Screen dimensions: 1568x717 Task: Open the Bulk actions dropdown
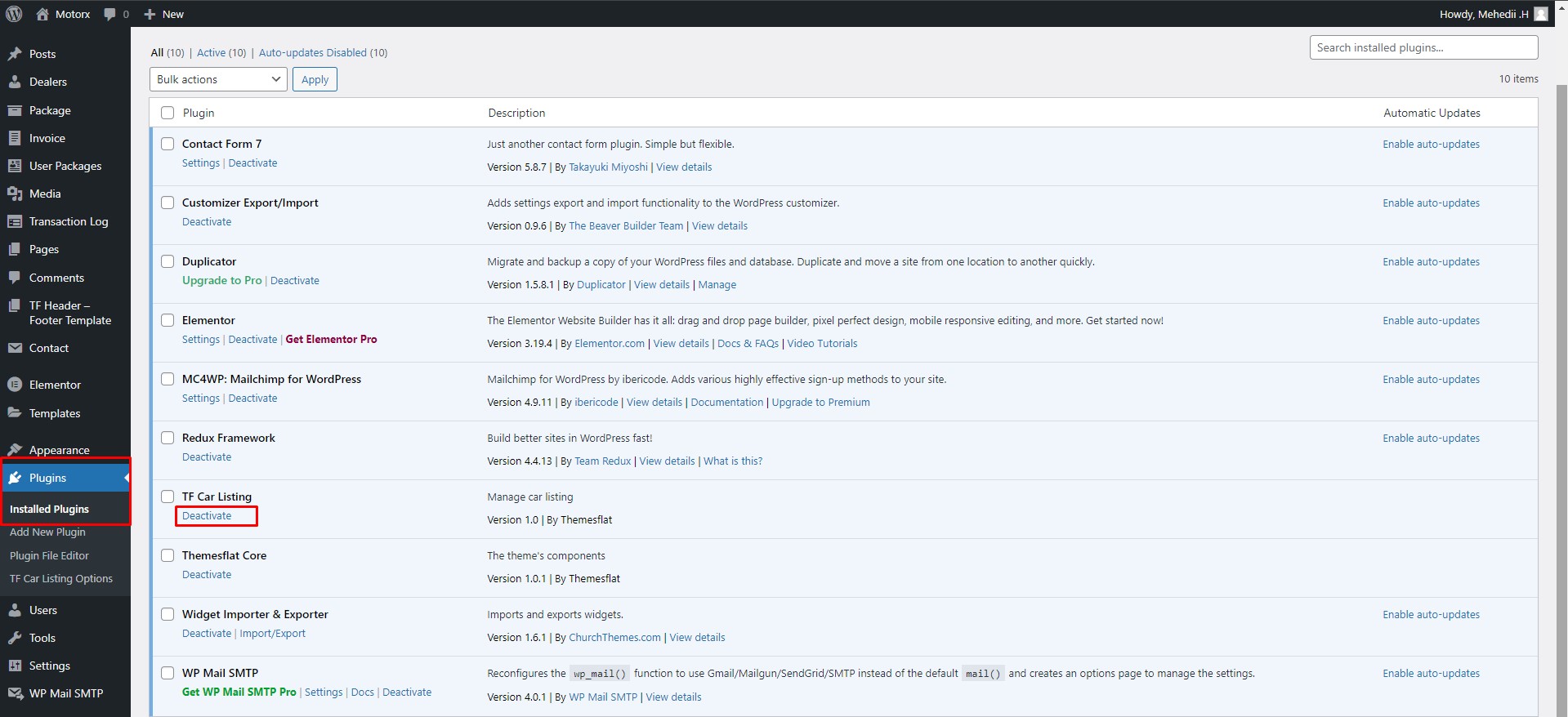(218, 79)
